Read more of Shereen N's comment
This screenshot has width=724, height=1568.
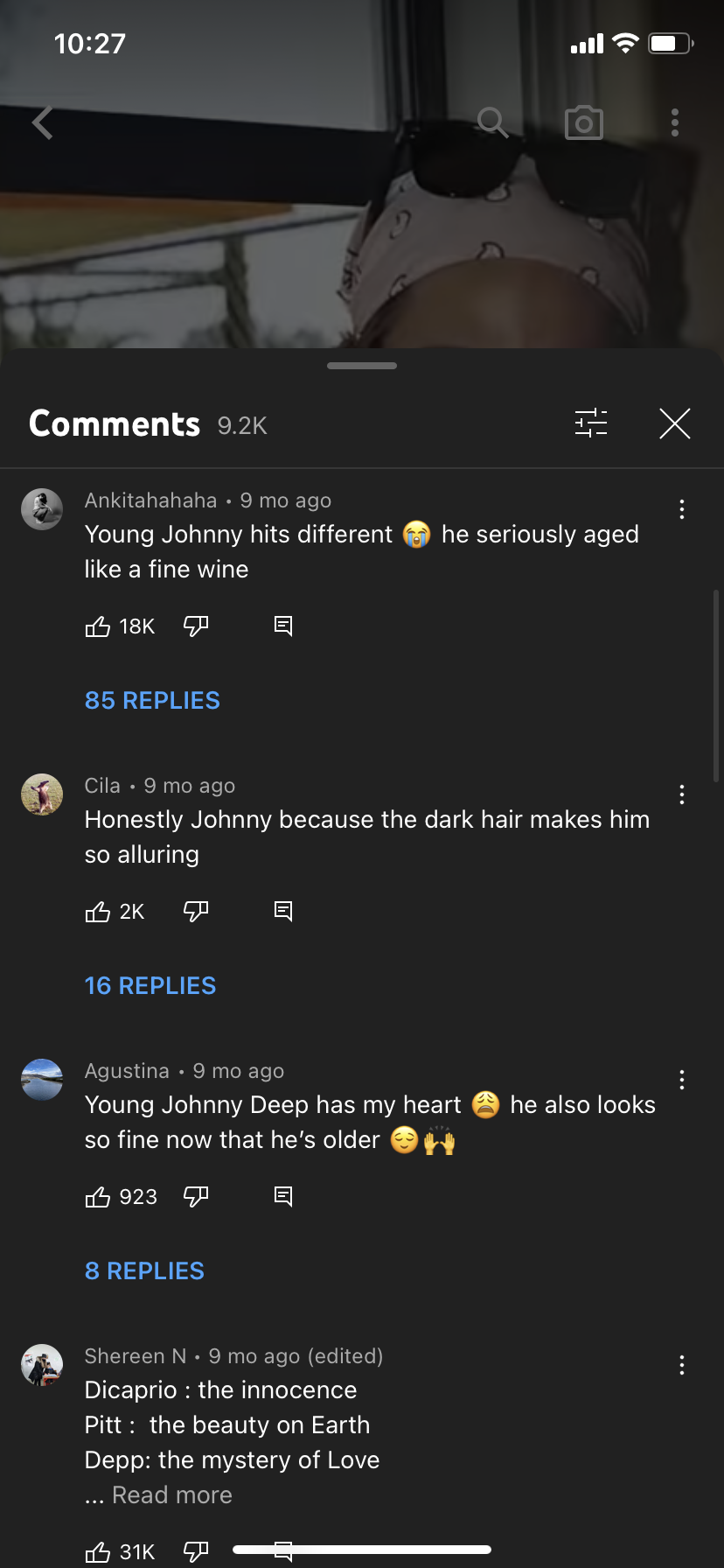click(x=172, y=1495)
